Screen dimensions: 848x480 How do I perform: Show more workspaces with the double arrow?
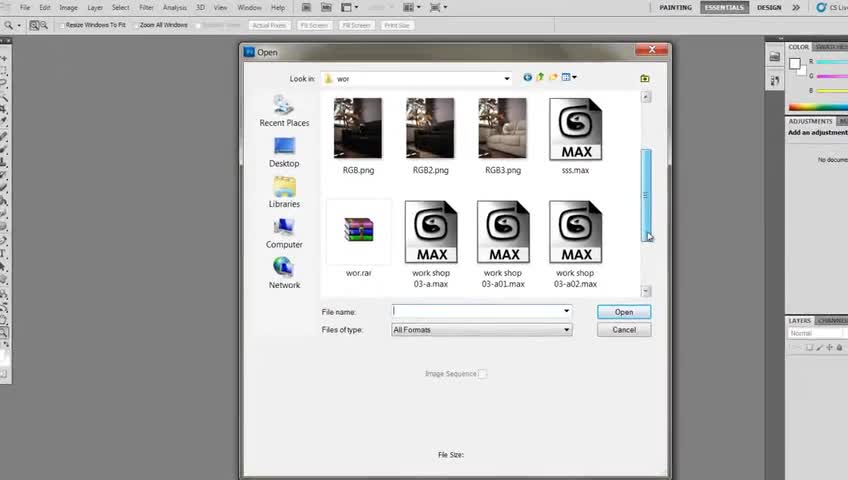[x=796, y=8]
